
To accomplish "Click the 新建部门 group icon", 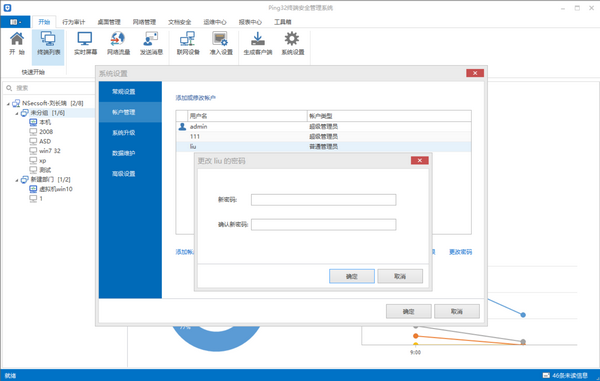I will [24, 179].
